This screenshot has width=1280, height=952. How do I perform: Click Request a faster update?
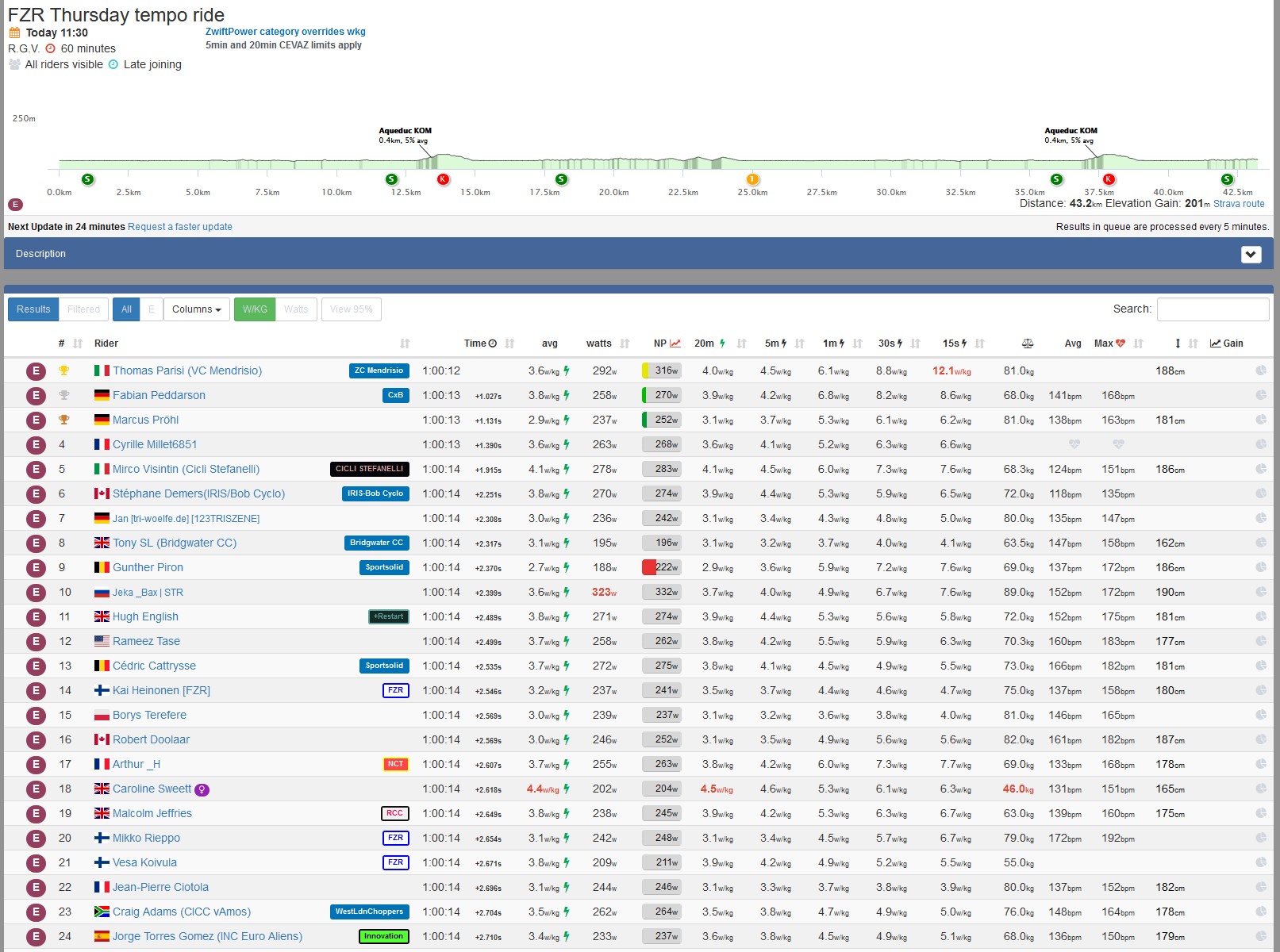180,227
